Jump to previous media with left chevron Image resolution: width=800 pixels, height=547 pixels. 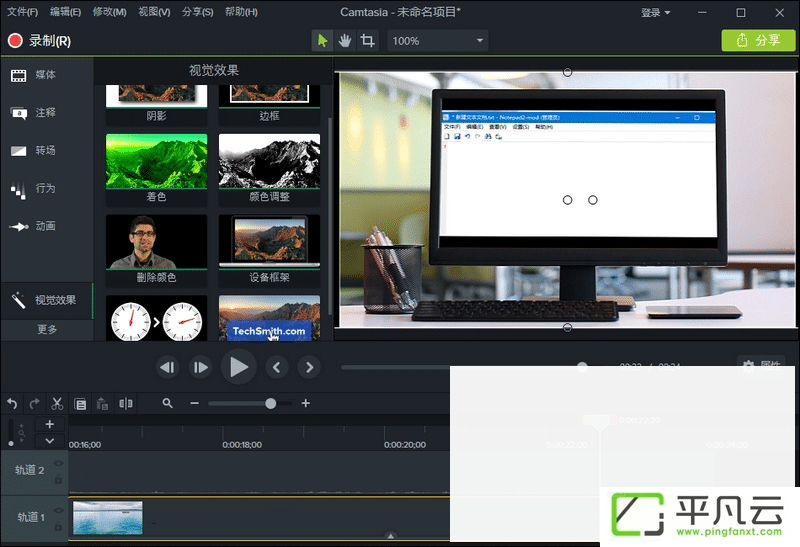[x=277, y=367]
